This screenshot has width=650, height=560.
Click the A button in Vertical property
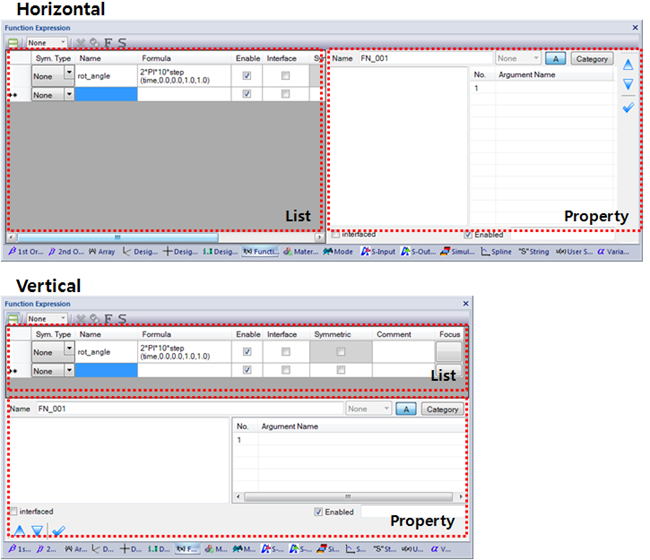coord(406,409)
